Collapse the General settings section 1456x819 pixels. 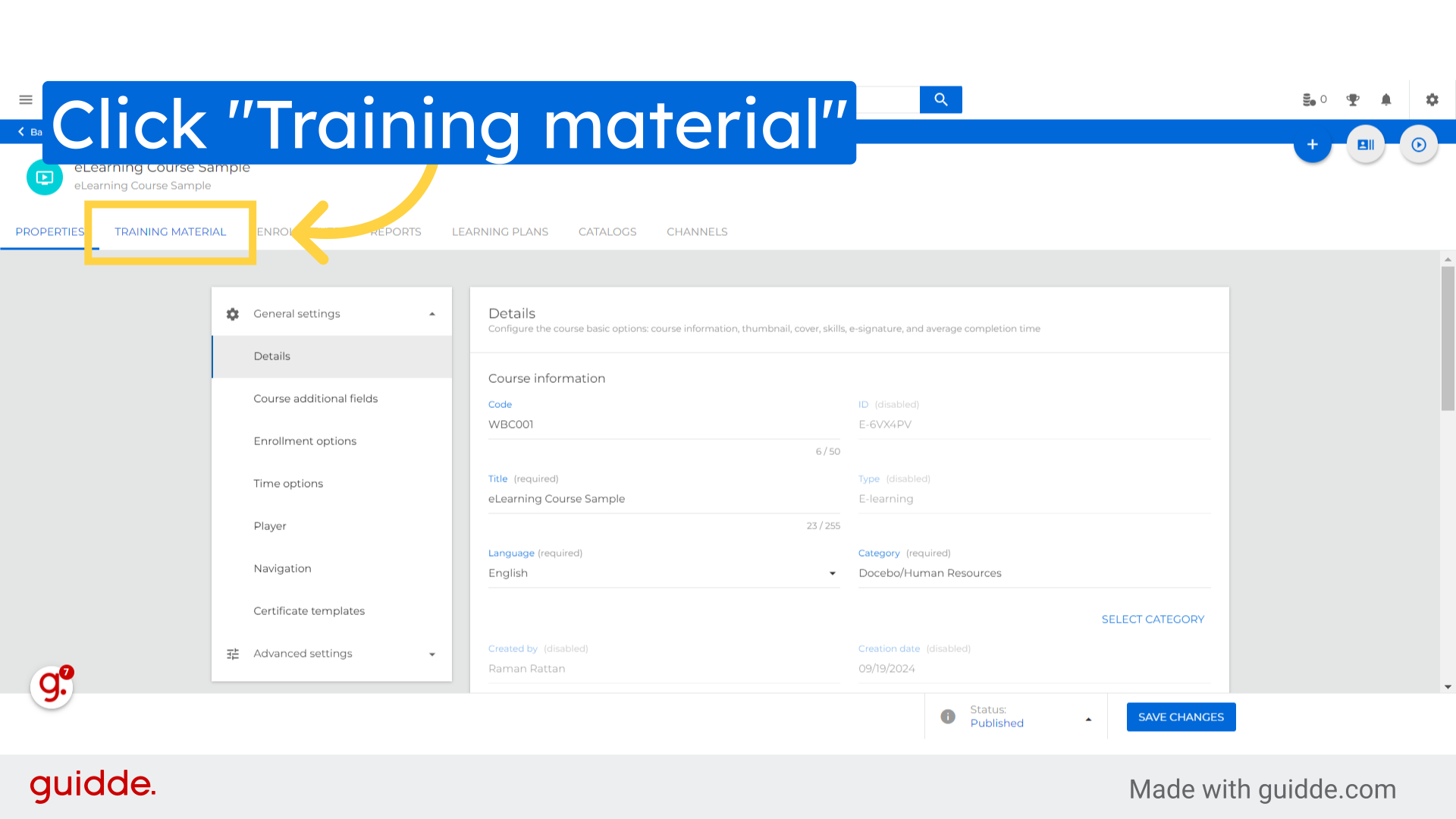(432, 312)
